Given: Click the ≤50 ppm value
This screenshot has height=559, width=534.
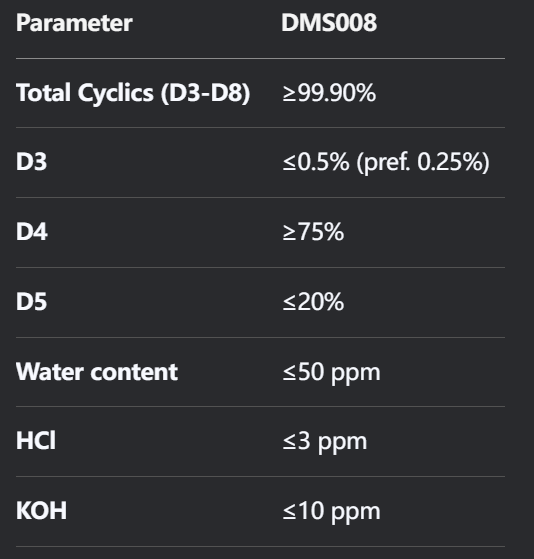Looking at the screenshot, I should click(x=331, y=373).
